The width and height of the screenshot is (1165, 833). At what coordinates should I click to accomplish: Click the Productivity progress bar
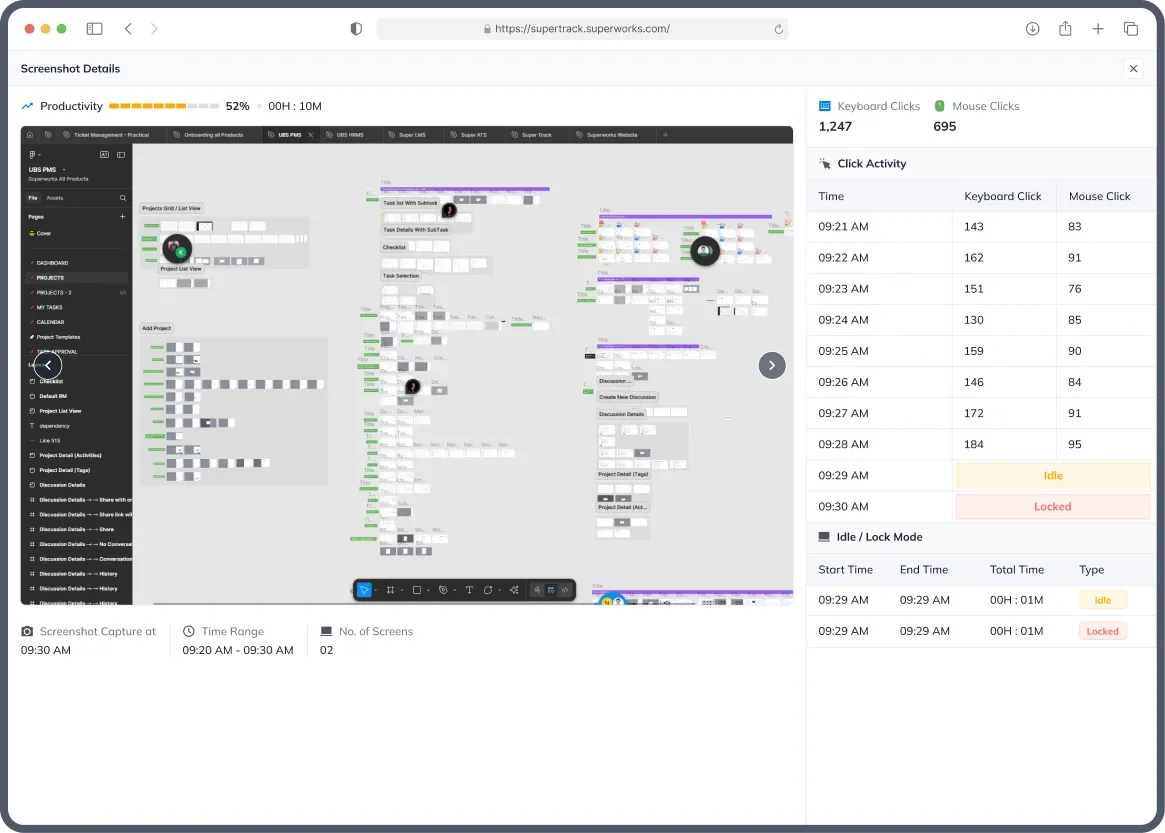click(x=166, y=105)
